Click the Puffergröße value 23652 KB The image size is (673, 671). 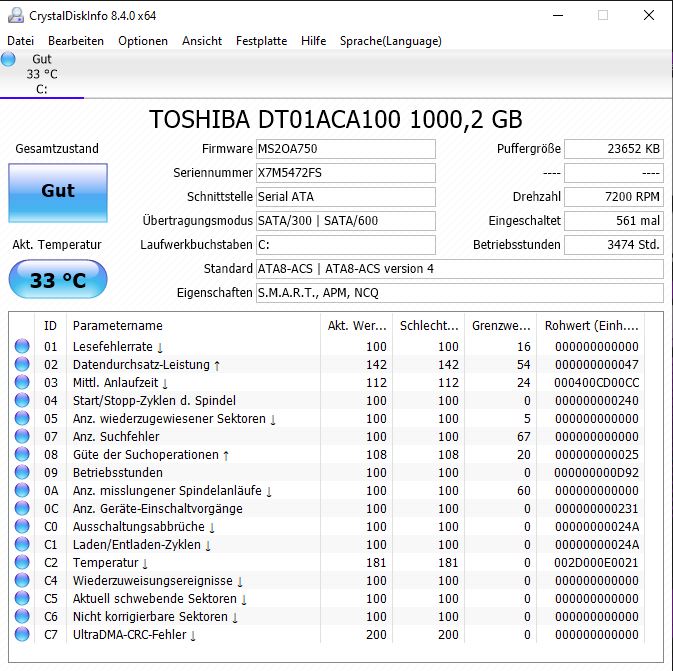coord(614,149)
